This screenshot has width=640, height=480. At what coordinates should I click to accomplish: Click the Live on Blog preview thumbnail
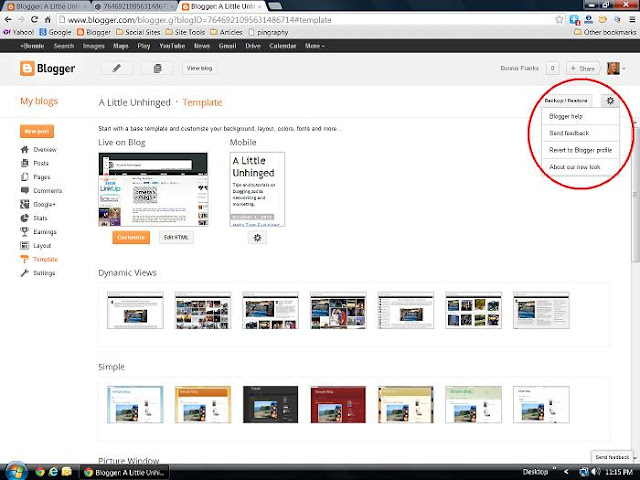coord(153,189)
